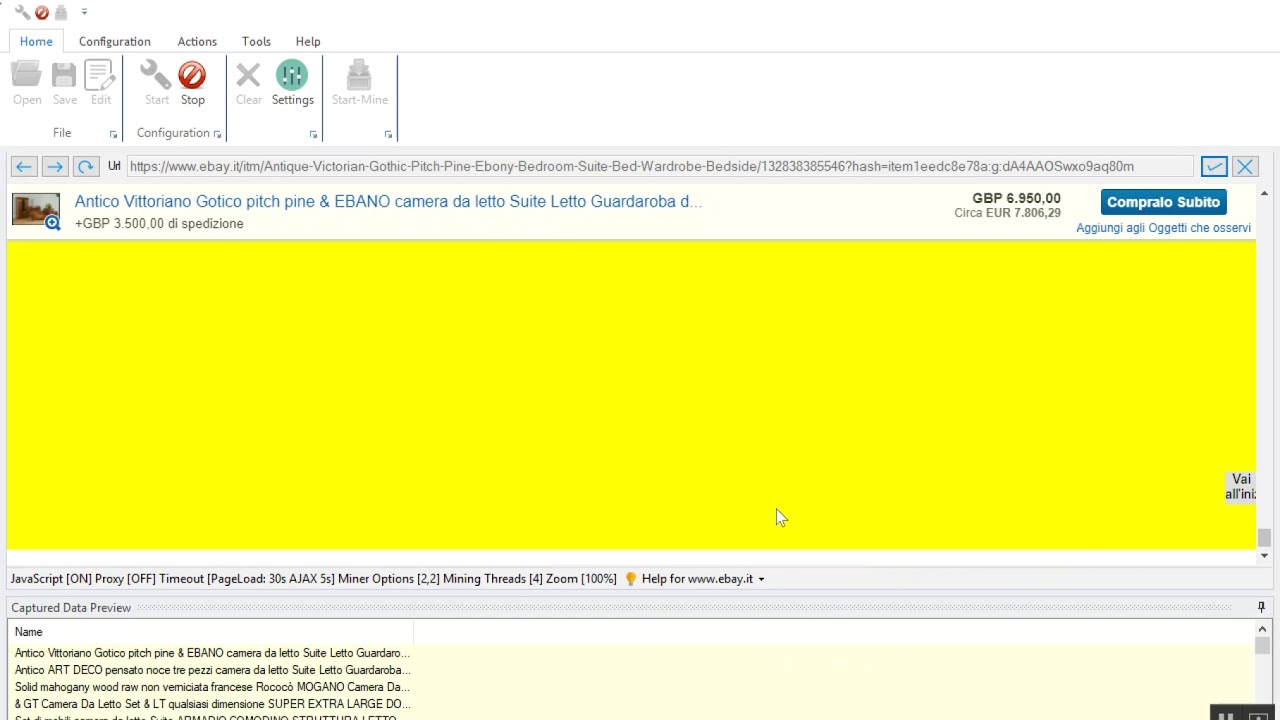Image resolution: width=1280 pixels, height=720 pixels.
Task: Open the Tools tab
Action: point(256,41)
